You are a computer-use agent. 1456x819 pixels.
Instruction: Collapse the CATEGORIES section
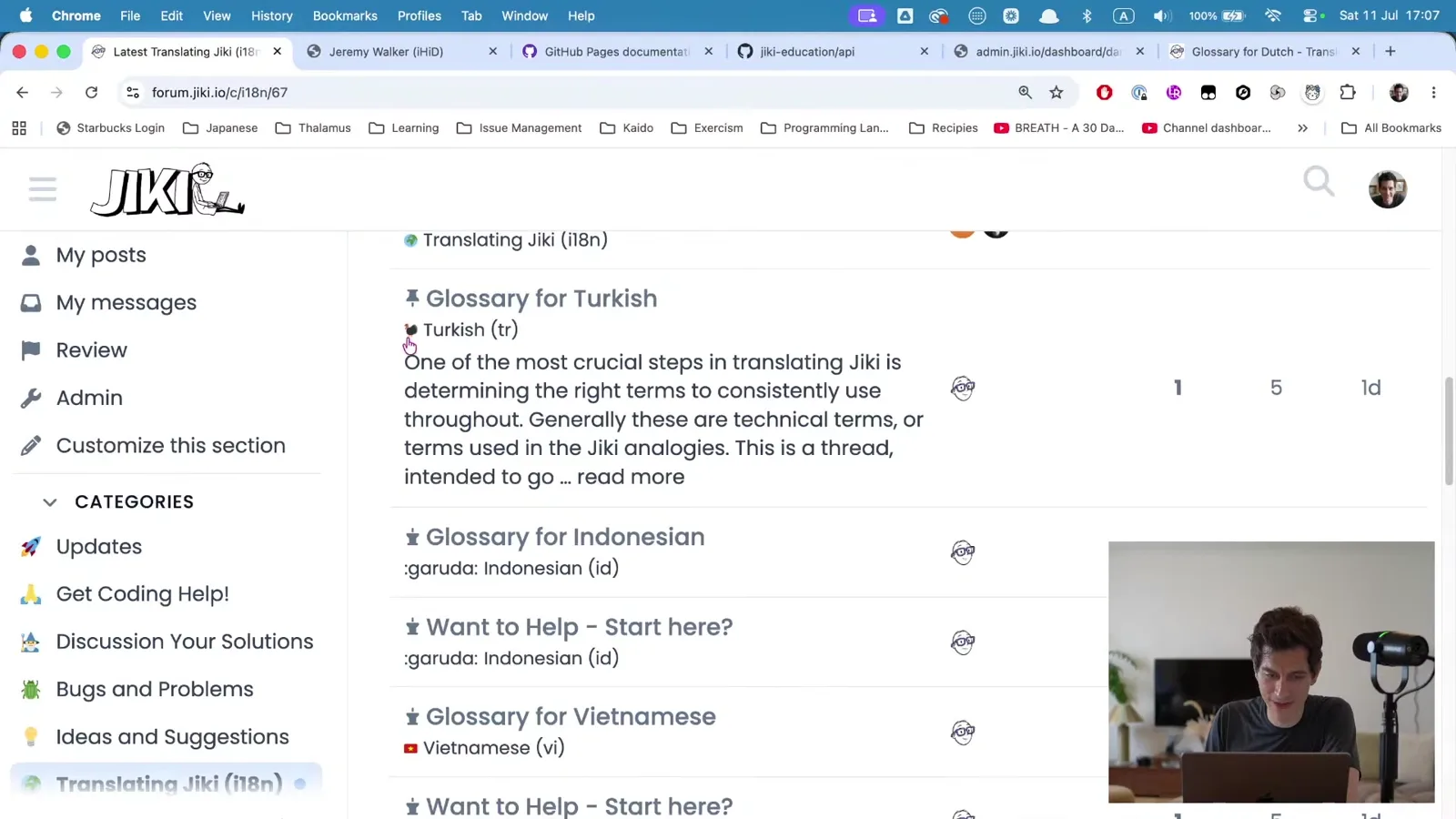tap(50, 502)
